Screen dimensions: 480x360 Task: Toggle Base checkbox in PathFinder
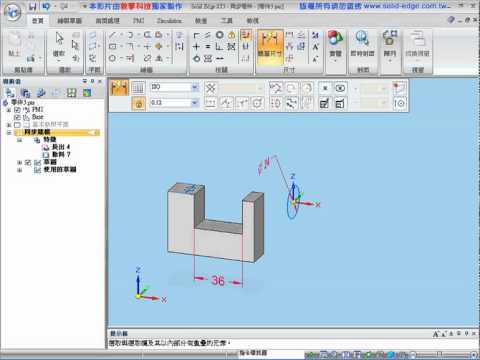[18, 117]
